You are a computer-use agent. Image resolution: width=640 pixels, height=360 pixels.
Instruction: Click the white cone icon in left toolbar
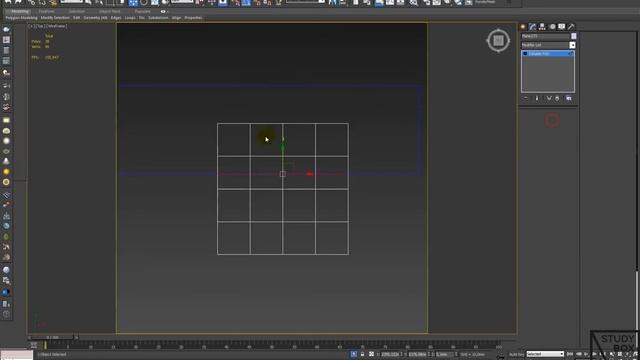pos(6,161)
